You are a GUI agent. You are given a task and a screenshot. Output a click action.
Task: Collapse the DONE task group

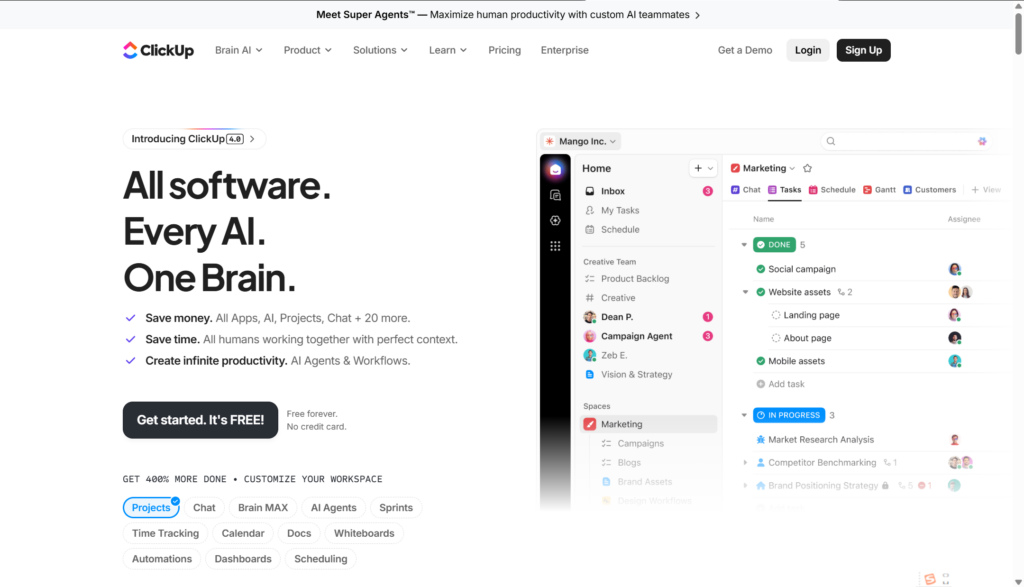[x=744, y=245]
